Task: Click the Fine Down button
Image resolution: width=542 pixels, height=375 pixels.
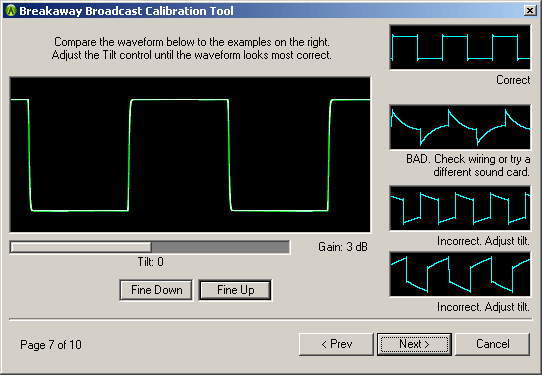Action: (156, 290)
